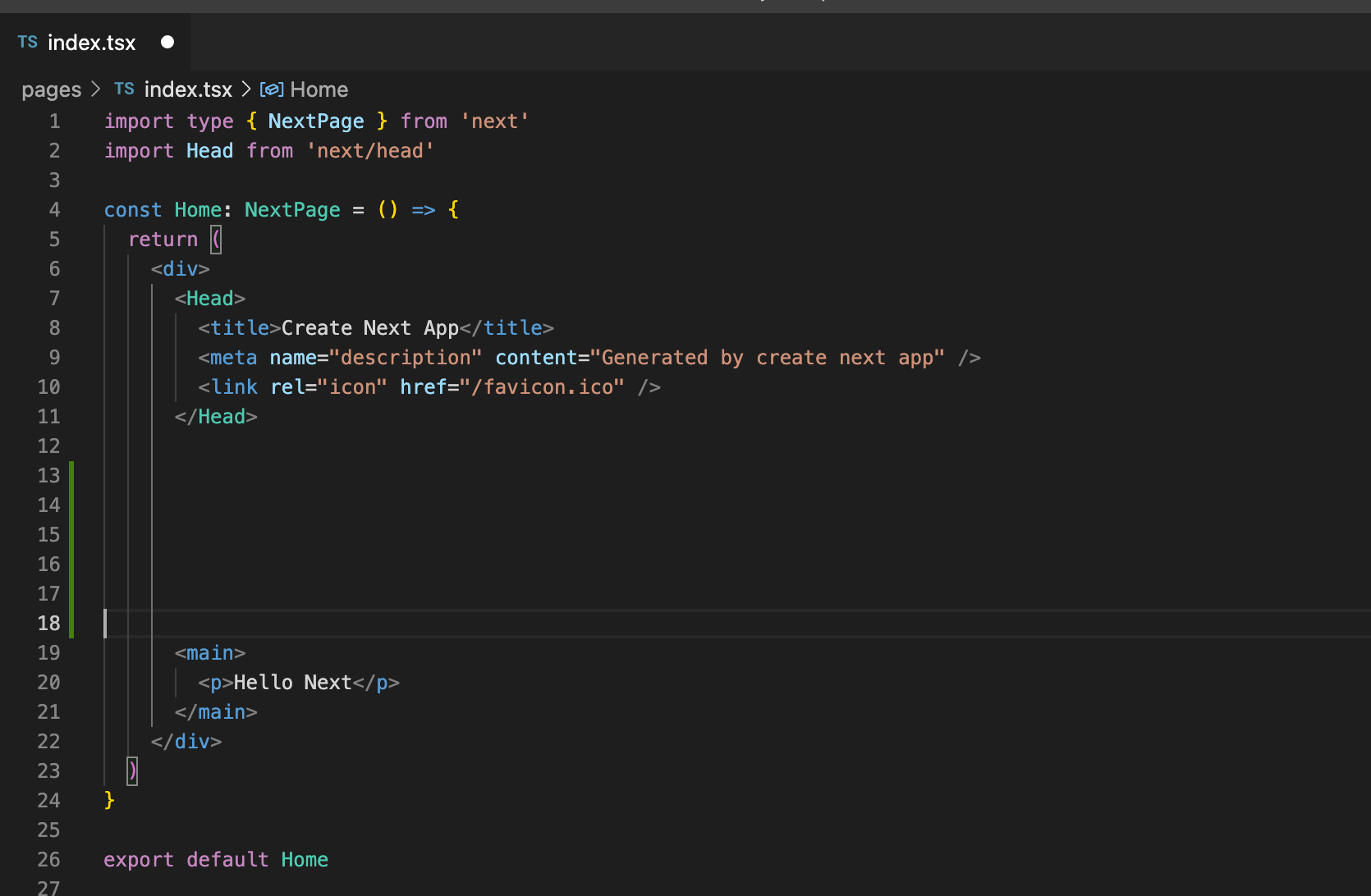Viewport: 1371px width, 896px height.
Task: Click the Home symbol icon in the breadcrumb
Action: click(x=271, y=89)
